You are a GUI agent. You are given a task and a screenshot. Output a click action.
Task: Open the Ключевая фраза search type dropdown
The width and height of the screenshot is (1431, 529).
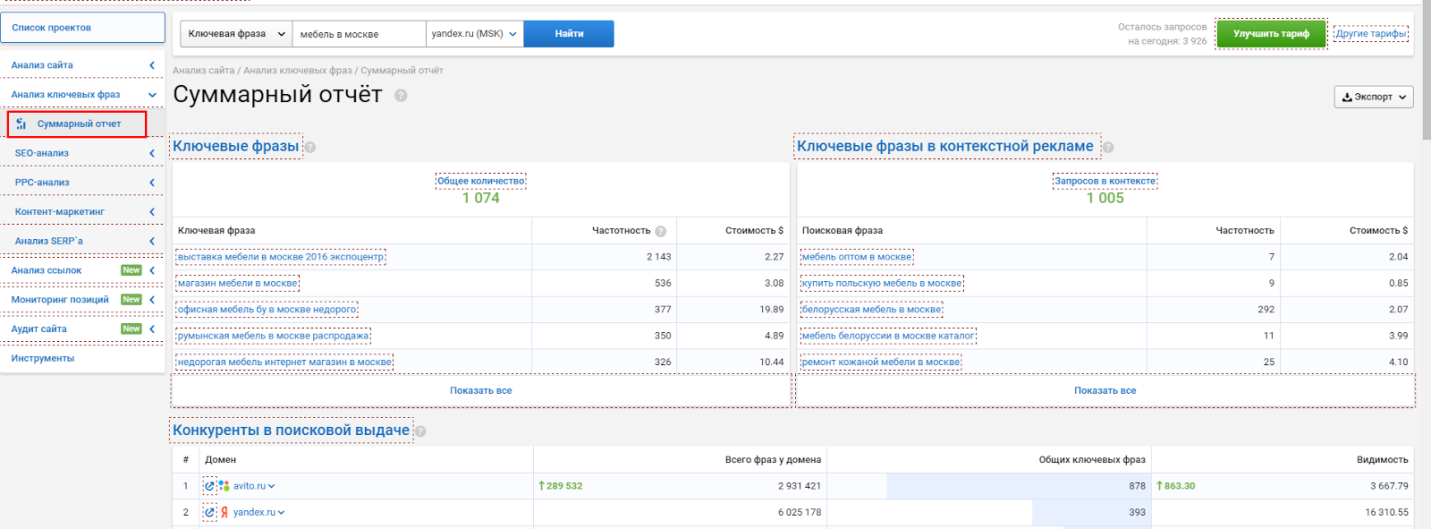pyautogui.click(x=236, y=33)
